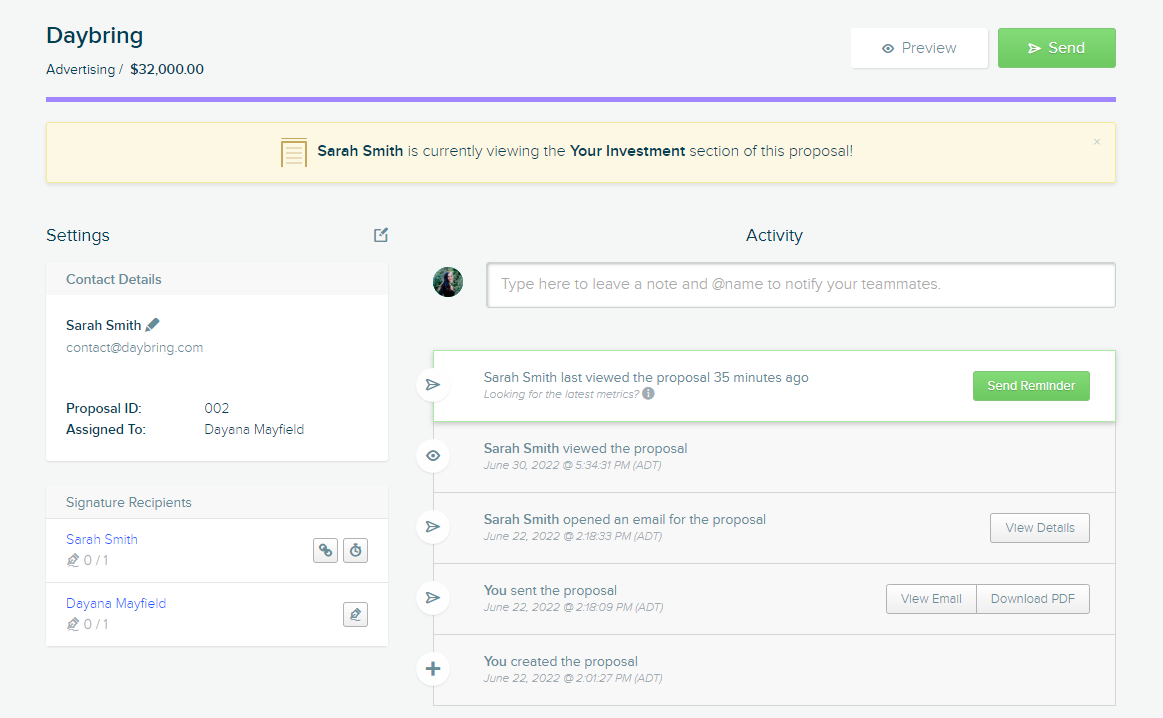Click the paper plane icon for last viewed entry
1163x718 pixels.
[433, 385]
